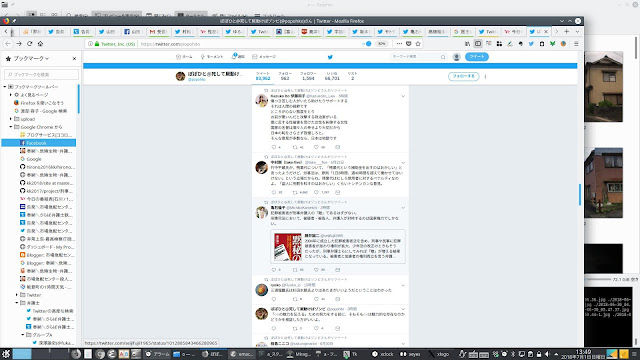Click the フォローする follow button

(464, 76)
